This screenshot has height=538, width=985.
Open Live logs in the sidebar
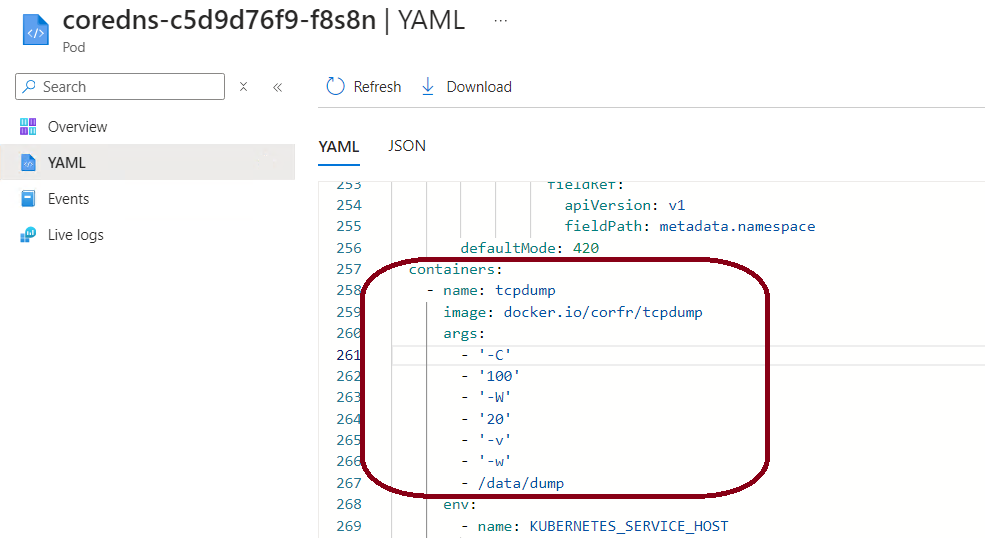click(x=76, y=235)
